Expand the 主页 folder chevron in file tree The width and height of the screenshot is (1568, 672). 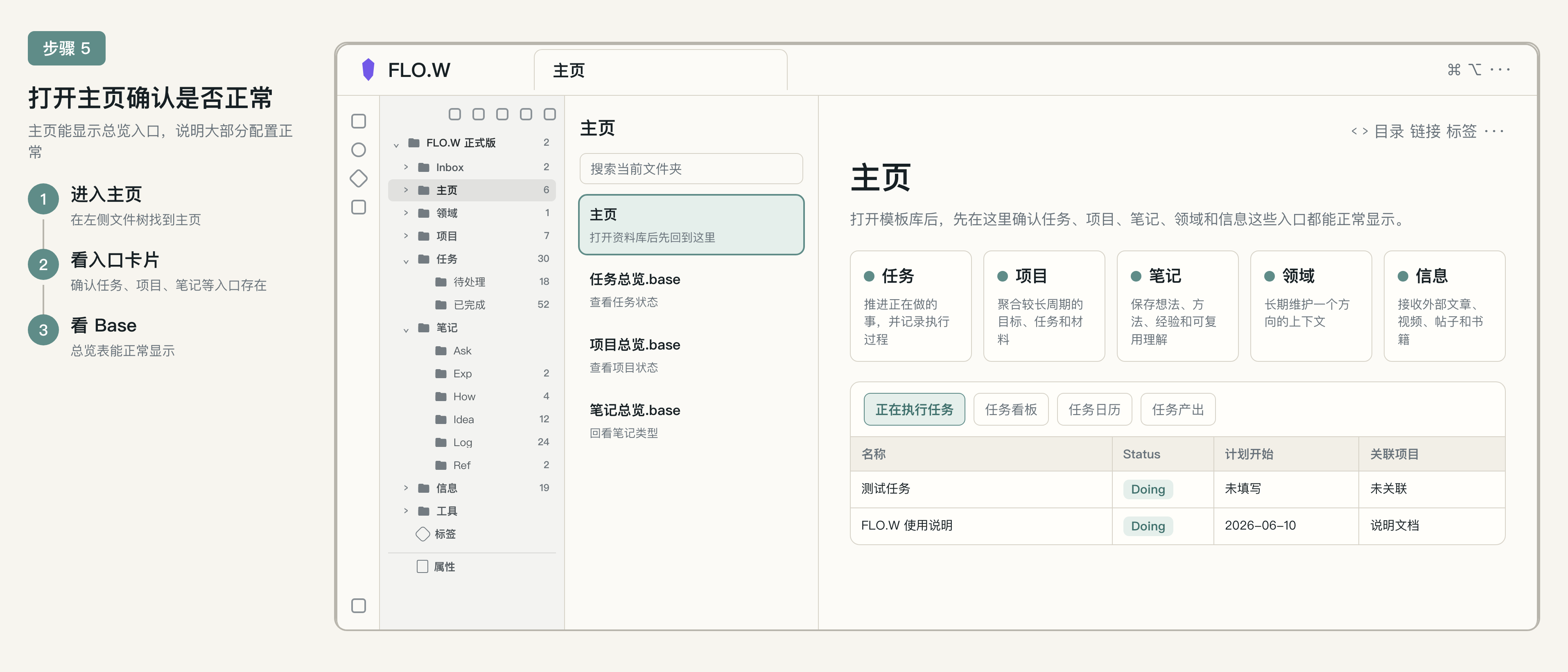tap(406, 190)
